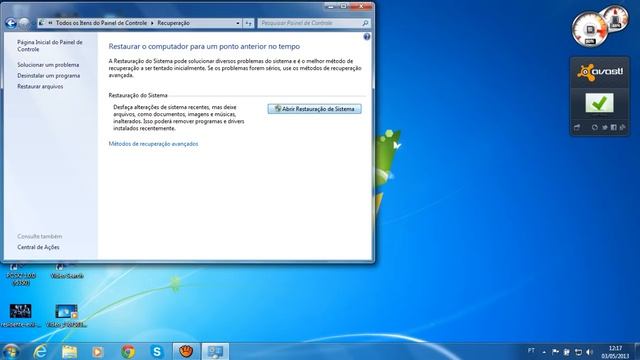This screenshot has width=640, height=360.
Task: Open Skype from taskbar
Action: tap(157, 351)
